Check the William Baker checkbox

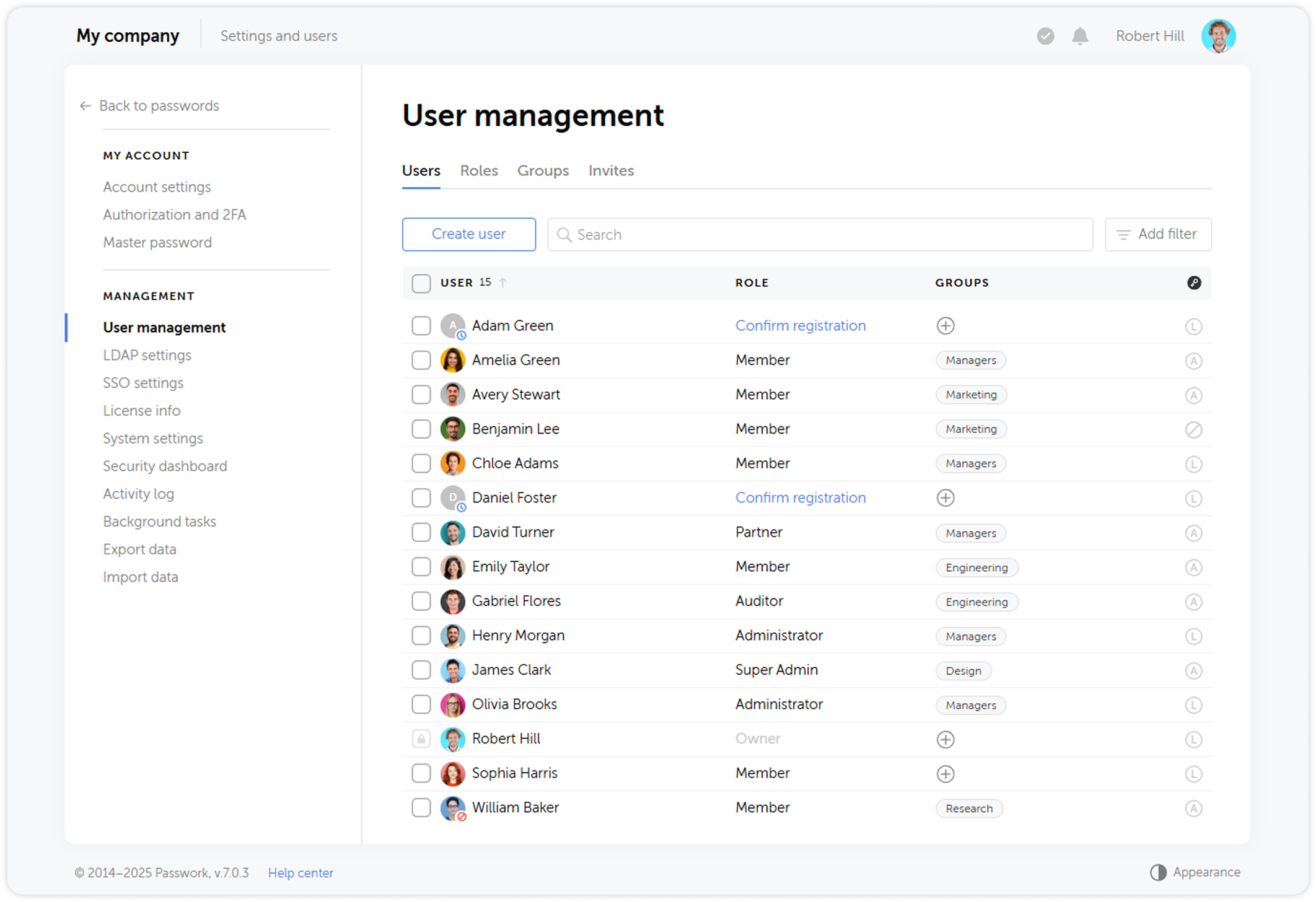click(421, 807)
